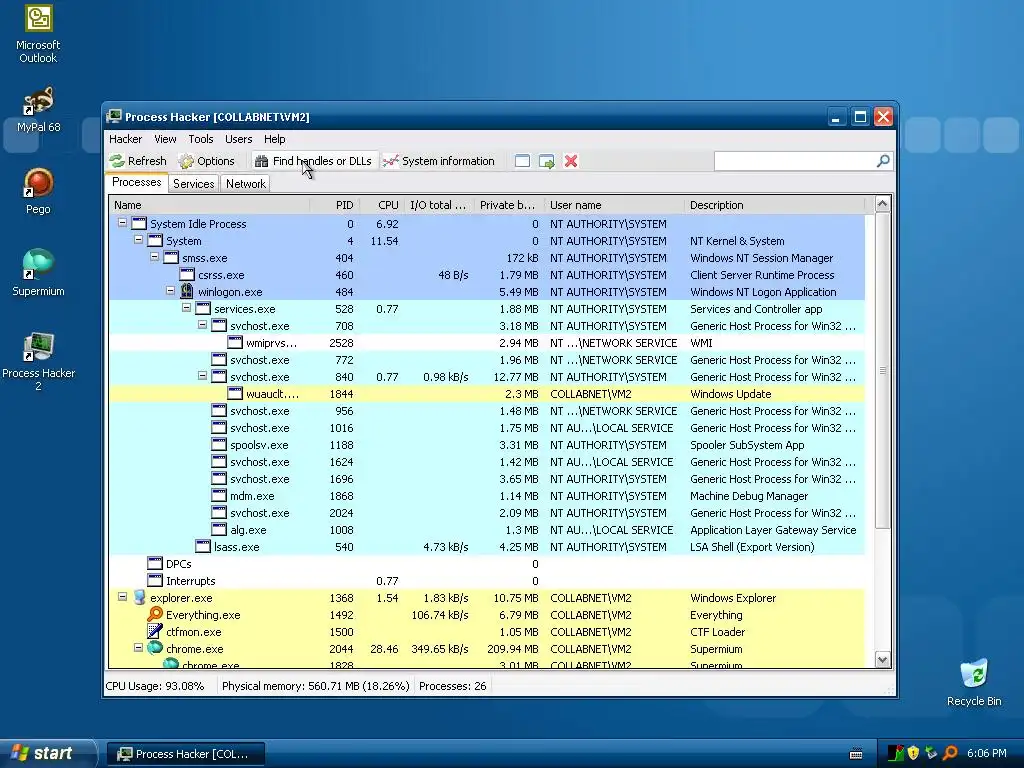1024x768 pixels.
Task: Sort by the Name column header
Action: [209, 205]
